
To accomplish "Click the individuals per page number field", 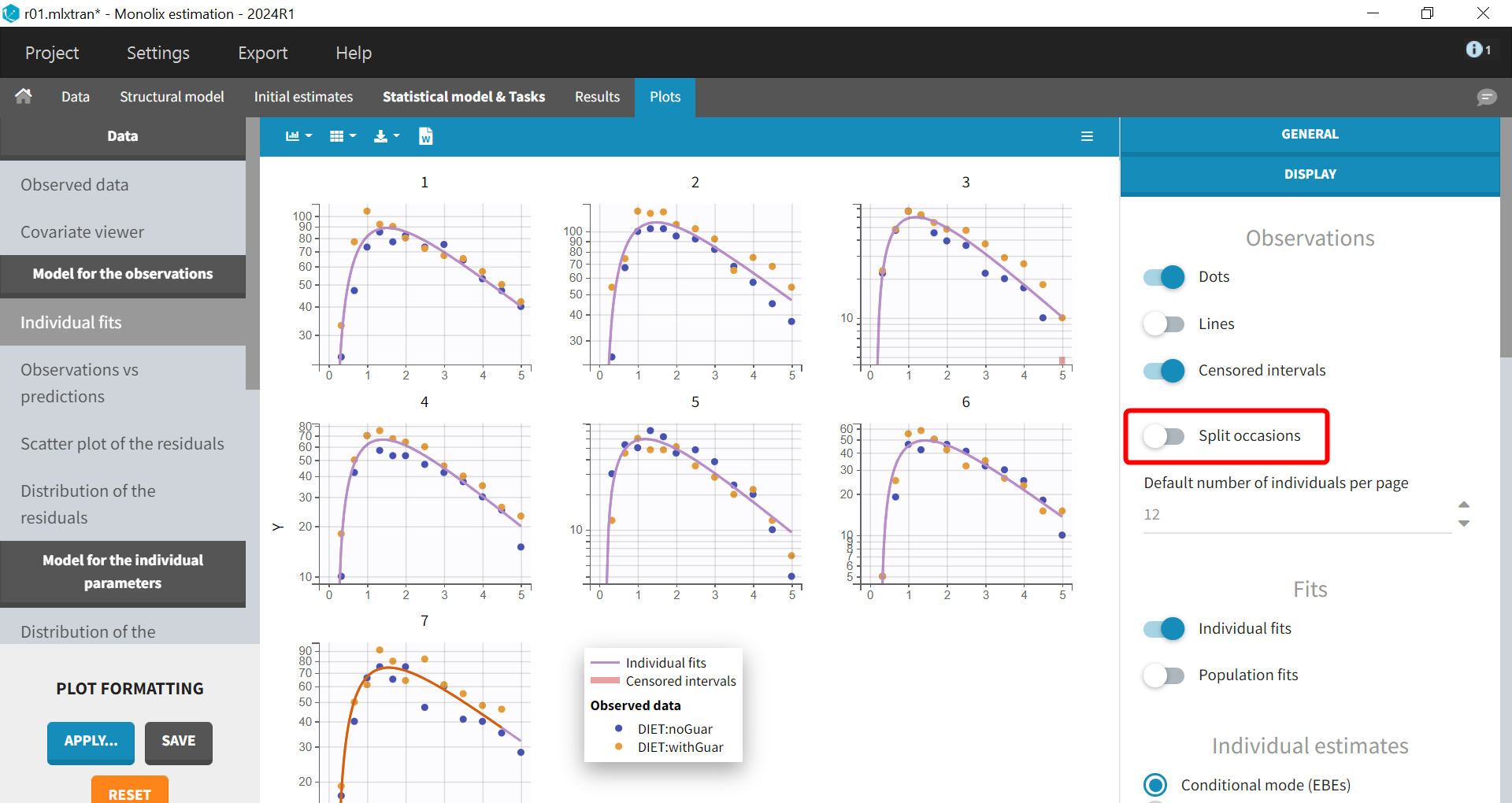I will click(1295, 515).
